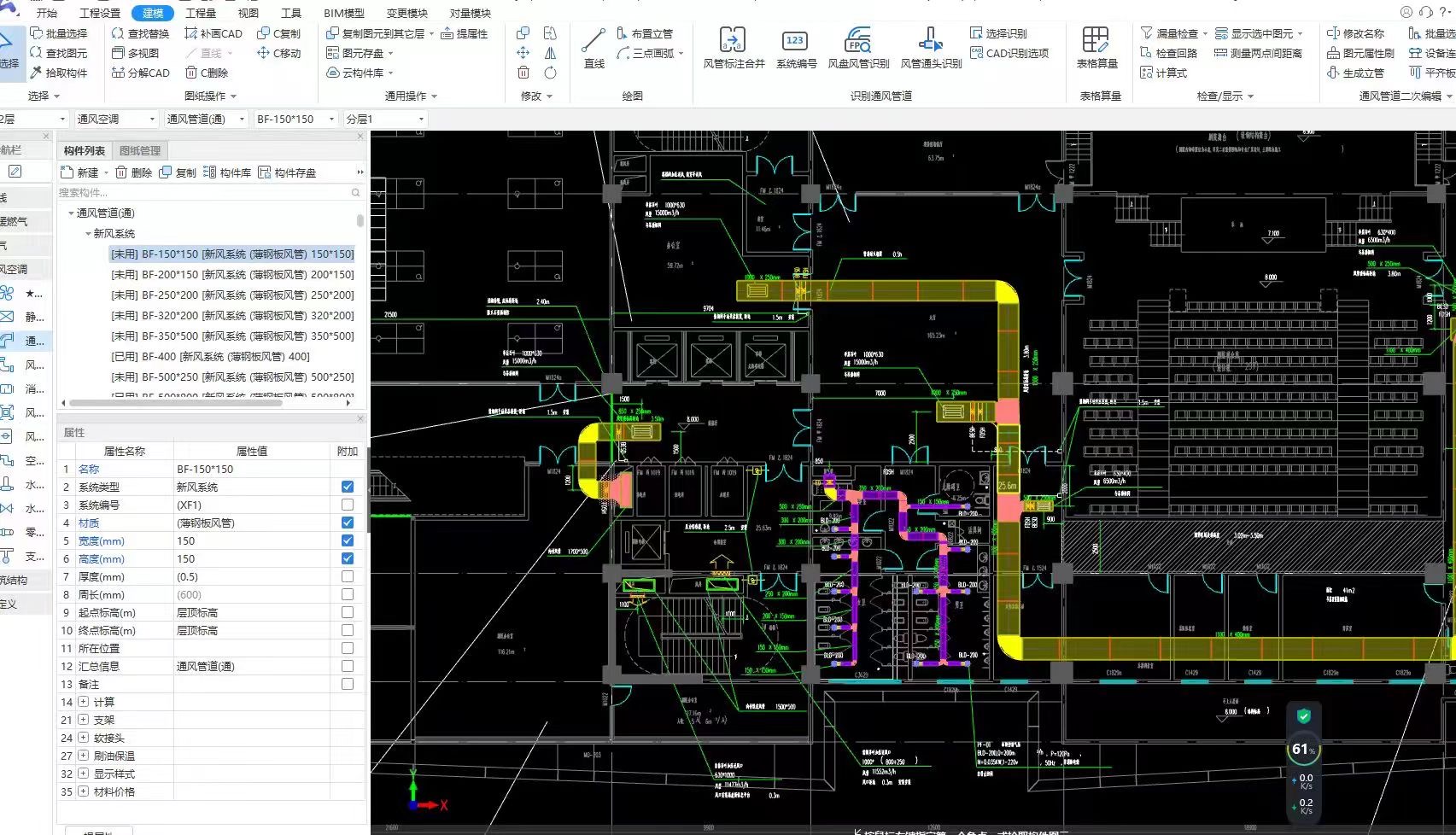Click 构件库 in component list toolbar

point(227,172)
